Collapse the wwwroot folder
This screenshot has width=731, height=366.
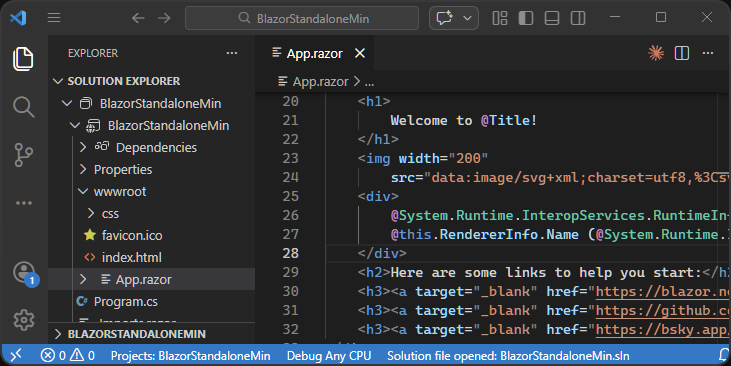tap(83, 191)
